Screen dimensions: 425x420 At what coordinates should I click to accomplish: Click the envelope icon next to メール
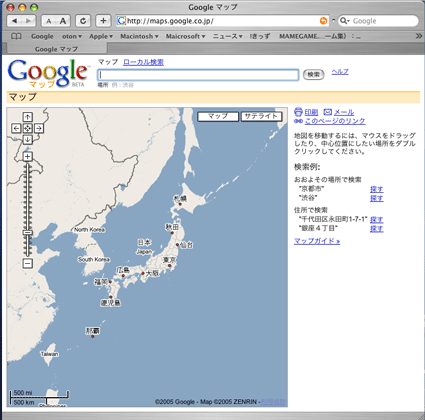[328, 112]
